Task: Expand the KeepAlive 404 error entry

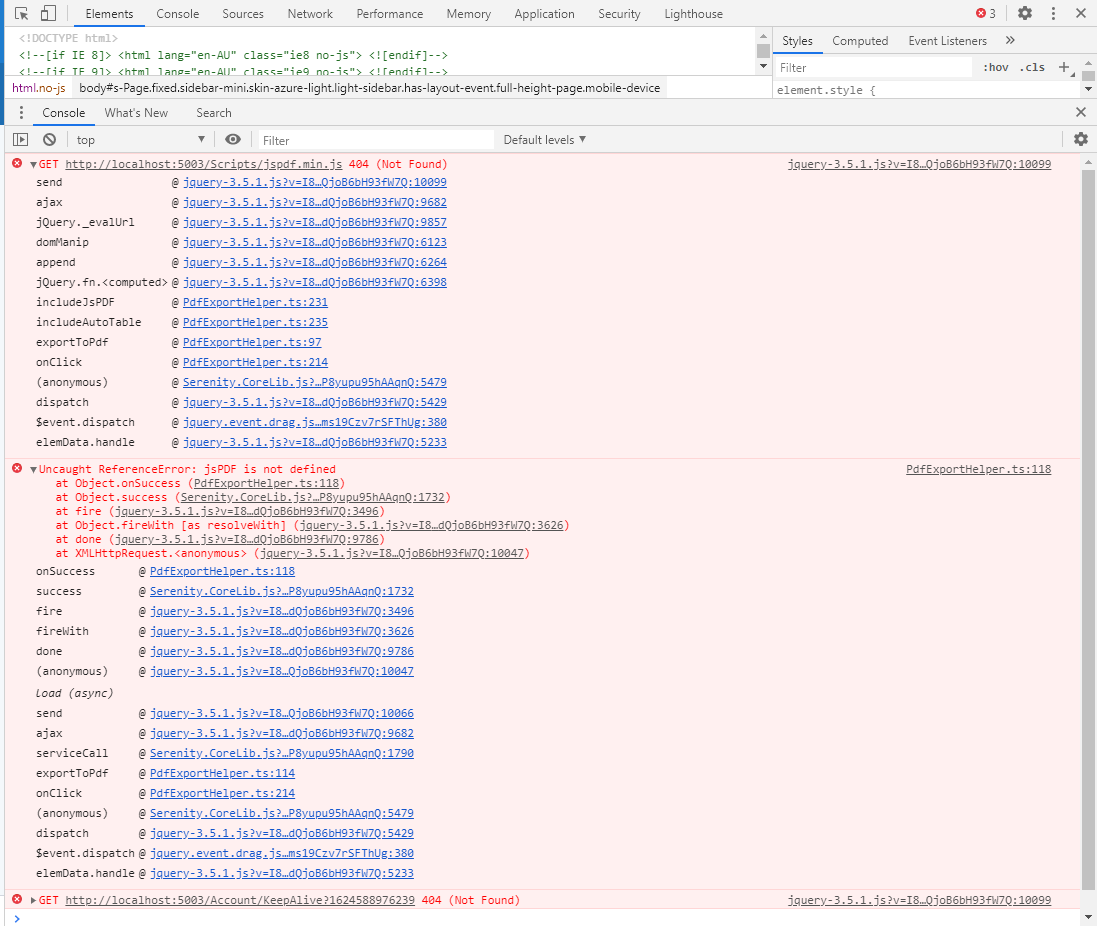Action: pyautogui.click(x=33, y=900)
